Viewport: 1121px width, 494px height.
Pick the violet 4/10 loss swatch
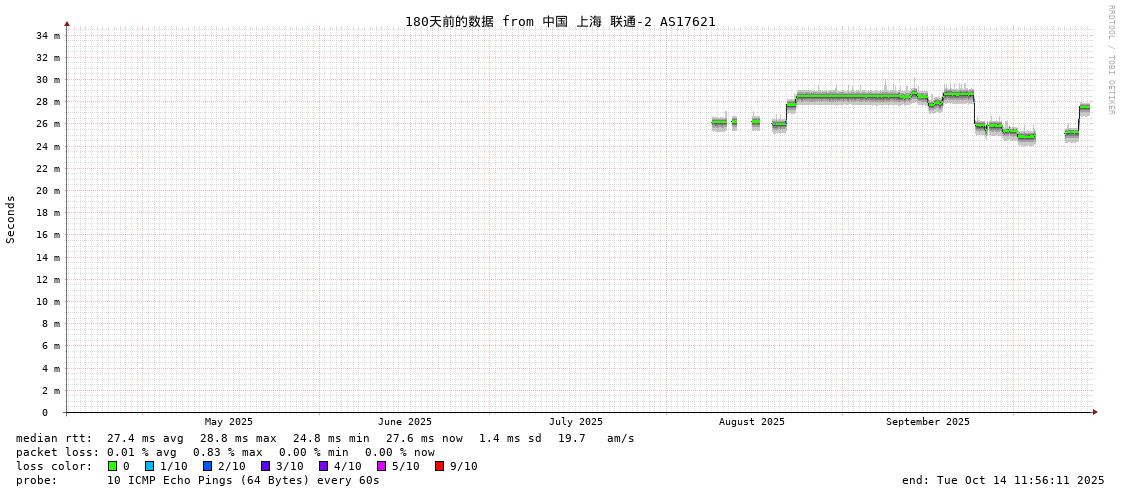pos(324,466)
